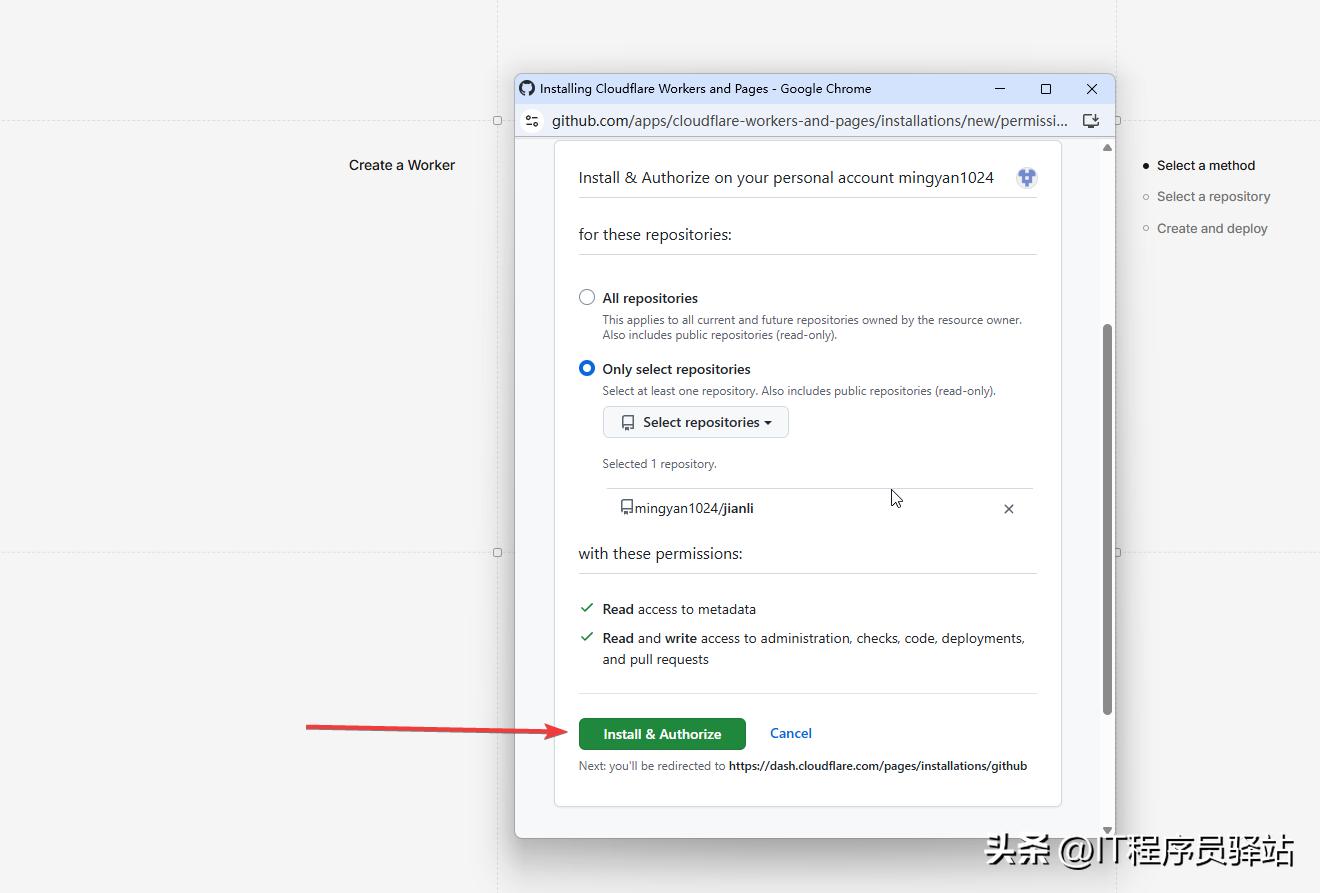This screenshot has width=1320, height=893.
Task: Go to the Select a repository step
Action: pyautogui.click(x=1213, y=197)
